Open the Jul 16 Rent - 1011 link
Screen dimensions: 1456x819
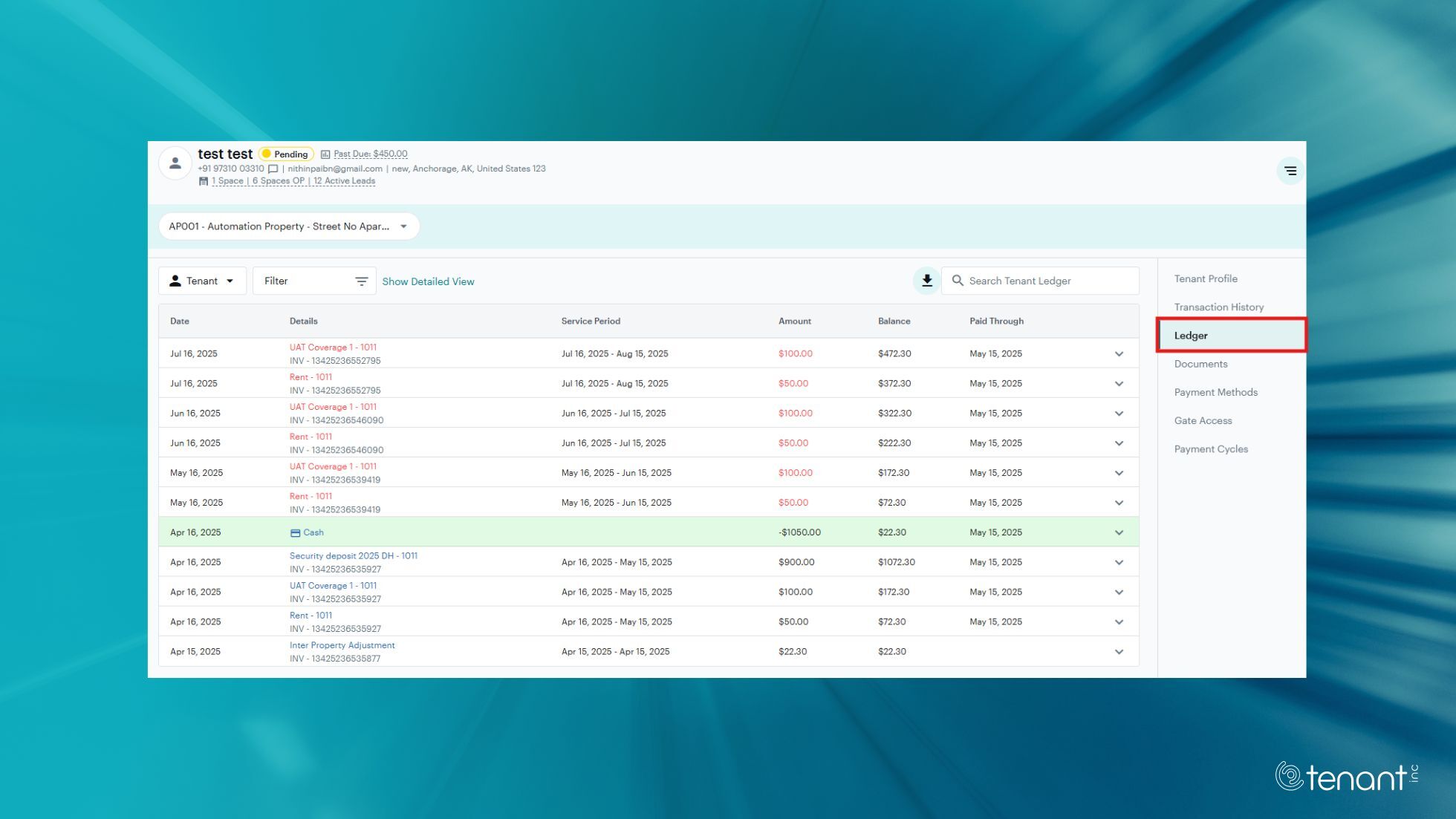click(311, 377)
